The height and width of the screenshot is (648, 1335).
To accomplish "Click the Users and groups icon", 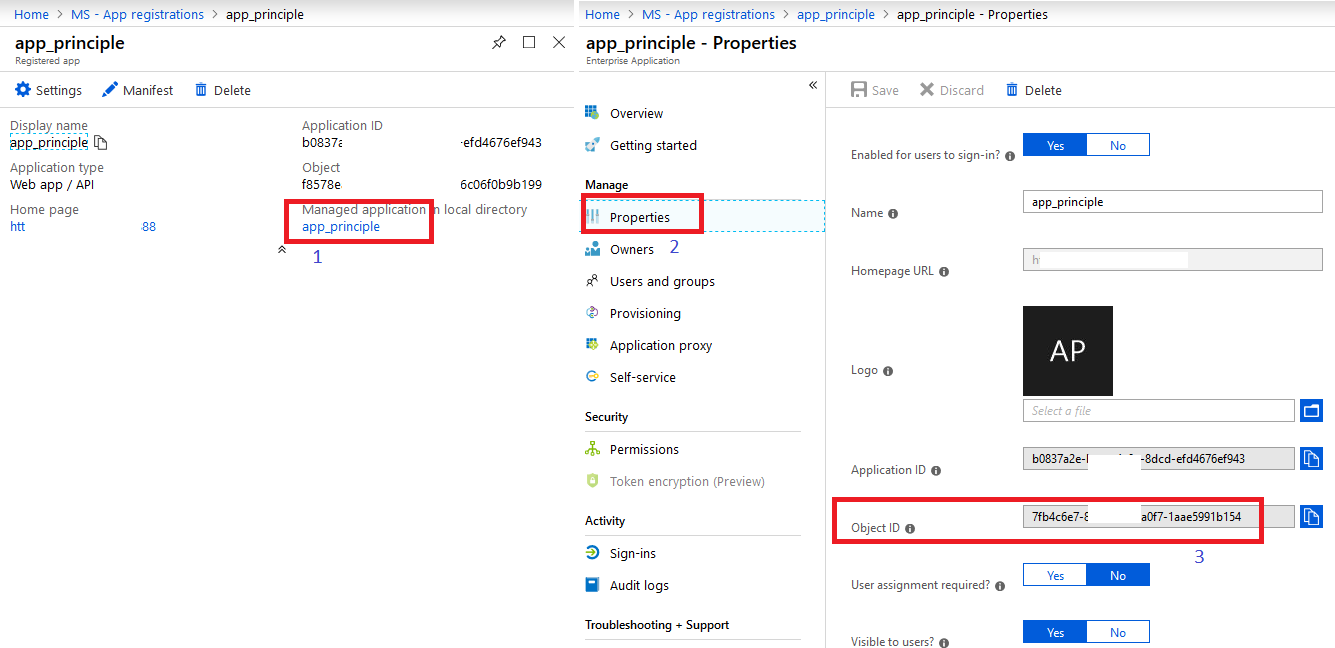I will pyautogui.click(x=592, y=281).
